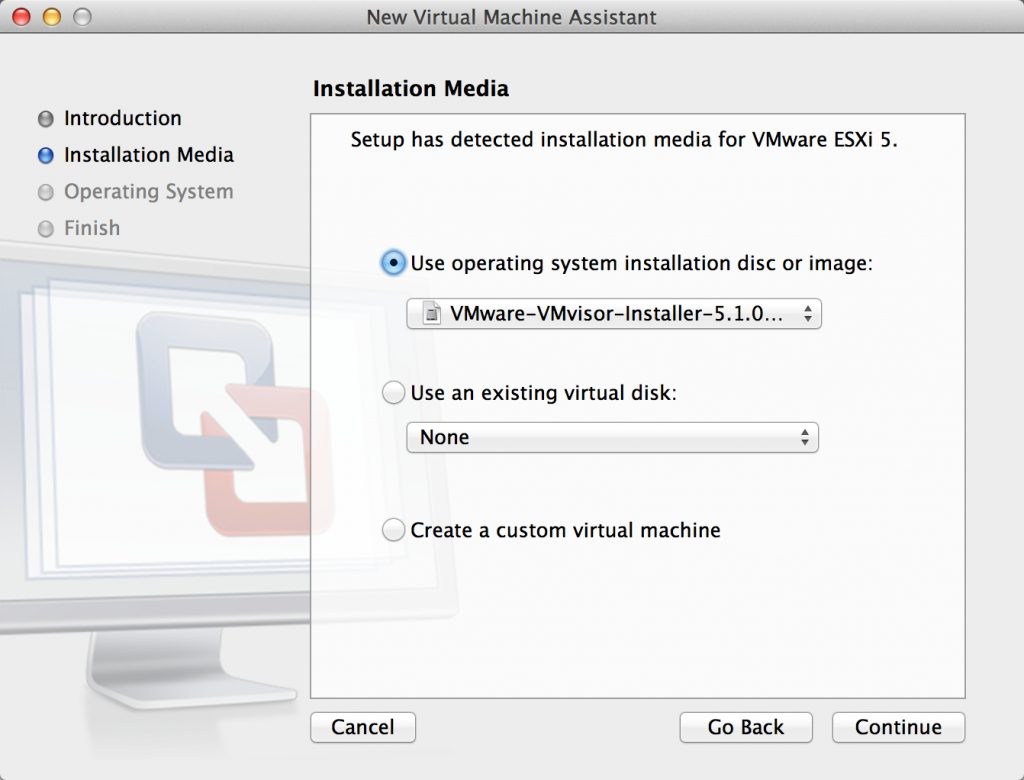The width and height of the screenshot is (1024, 780).
Task: Click the disc image file icon in dropdown
Action: coord(431,314)
